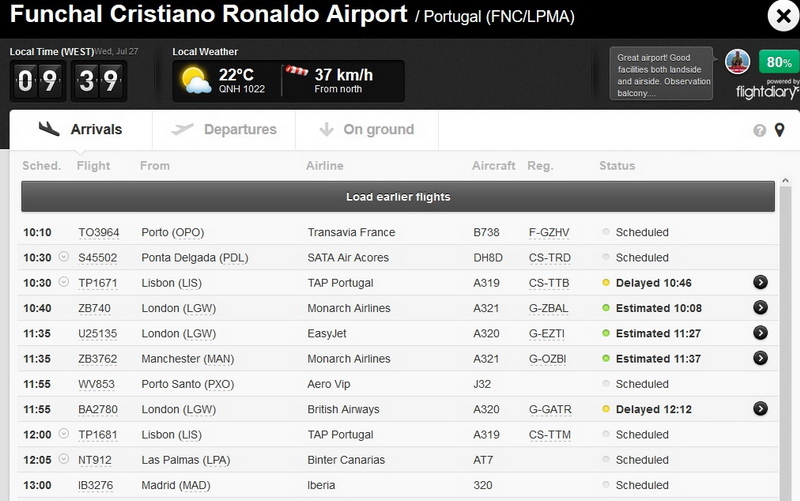This screenshot has height=501, width=800.
Task: Click the PXO airport code link
Action: coord(219,384)
